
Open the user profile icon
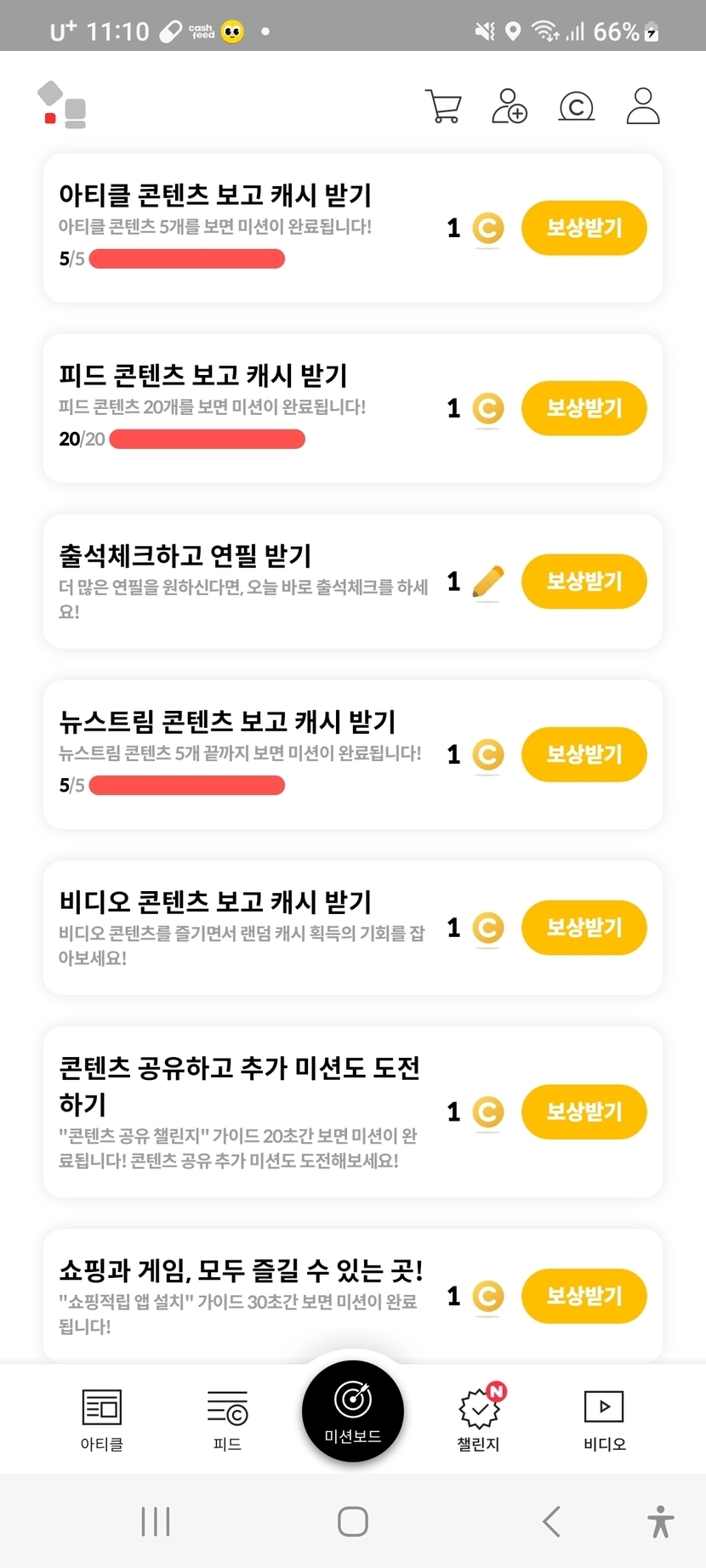[643, 107]
